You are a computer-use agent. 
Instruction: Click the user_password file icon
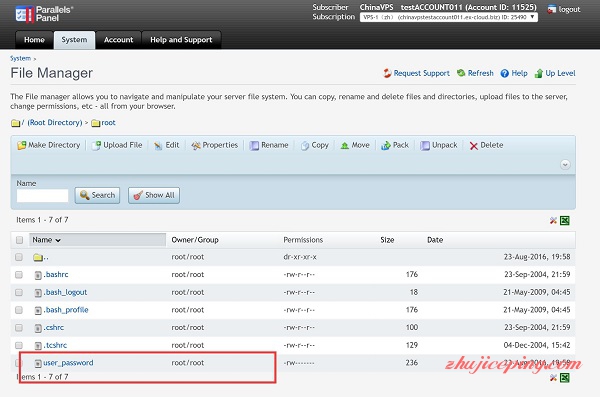38,363
